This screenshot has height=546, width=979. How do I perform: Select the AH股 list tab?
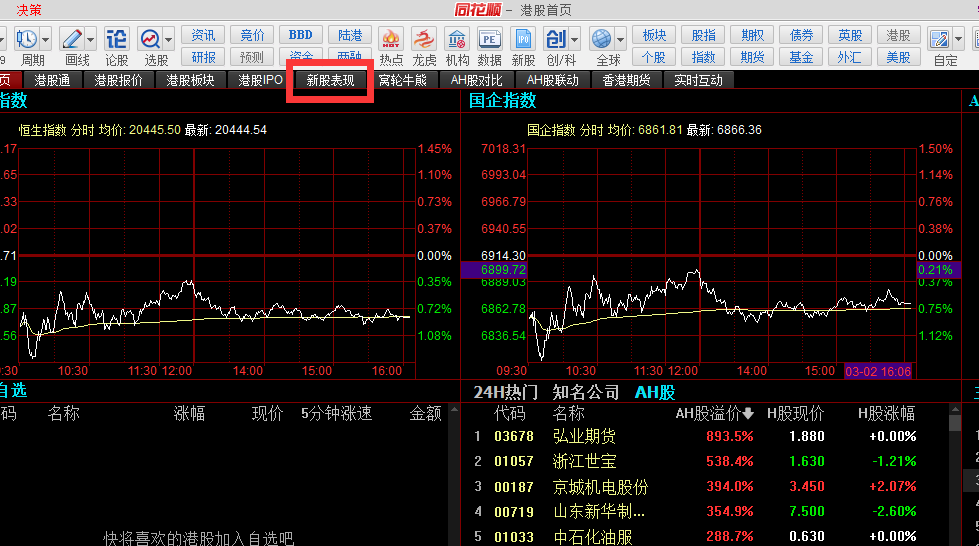[x=655, y=392]
